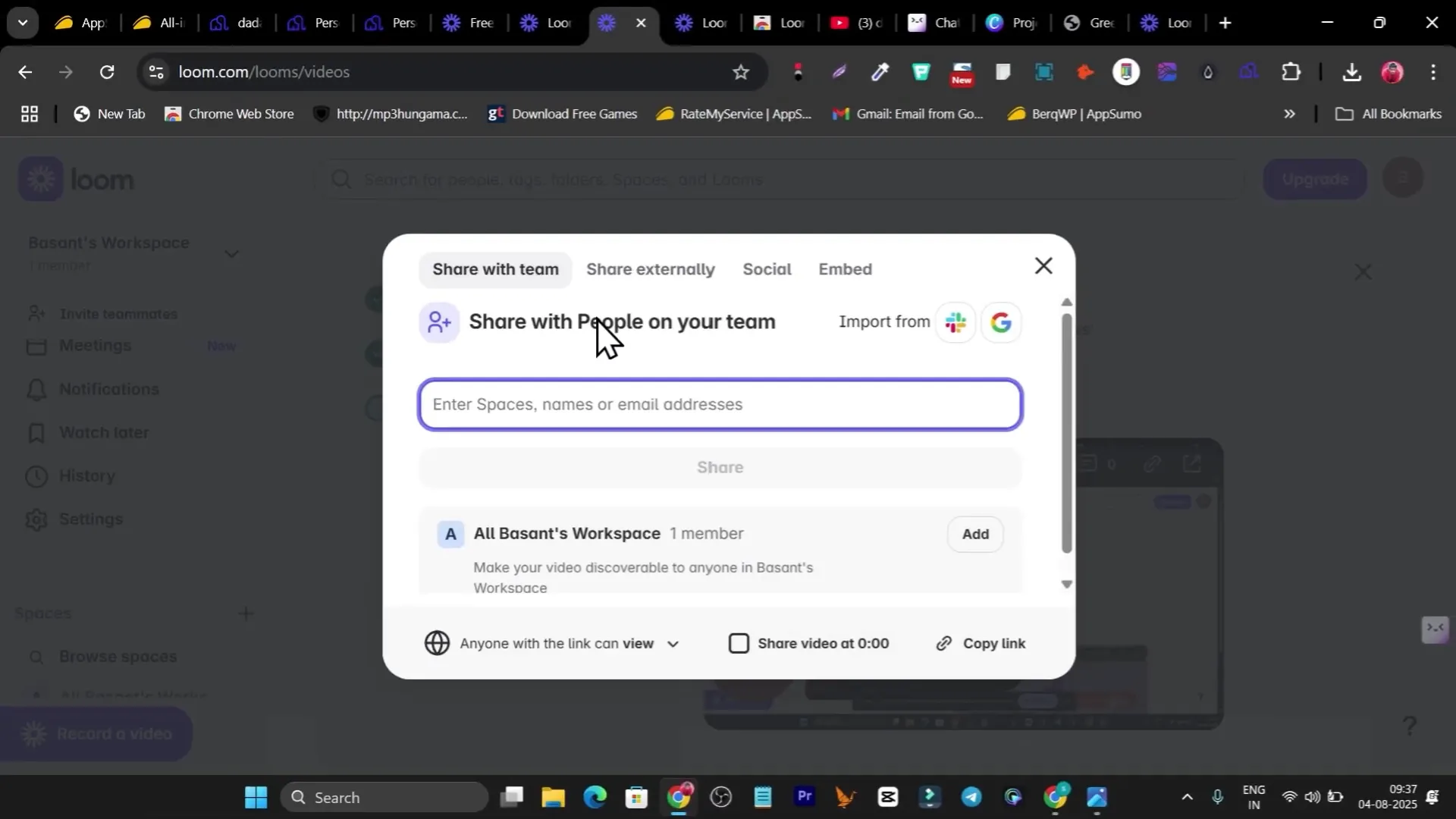The width and height of the screenshot is (1456, 819).
Task: Select the Social tab
Action: (x=767, y=269)
